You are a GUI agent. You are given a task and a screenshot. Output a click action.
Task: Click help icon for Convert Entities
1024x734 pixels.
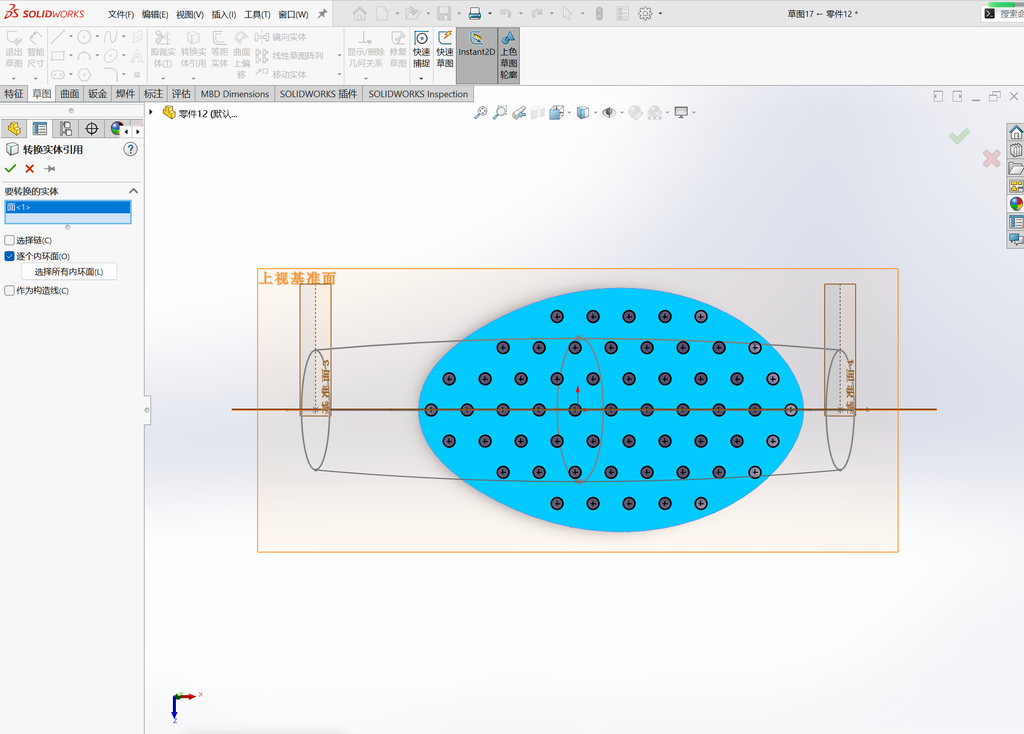[x=131, y=150]
